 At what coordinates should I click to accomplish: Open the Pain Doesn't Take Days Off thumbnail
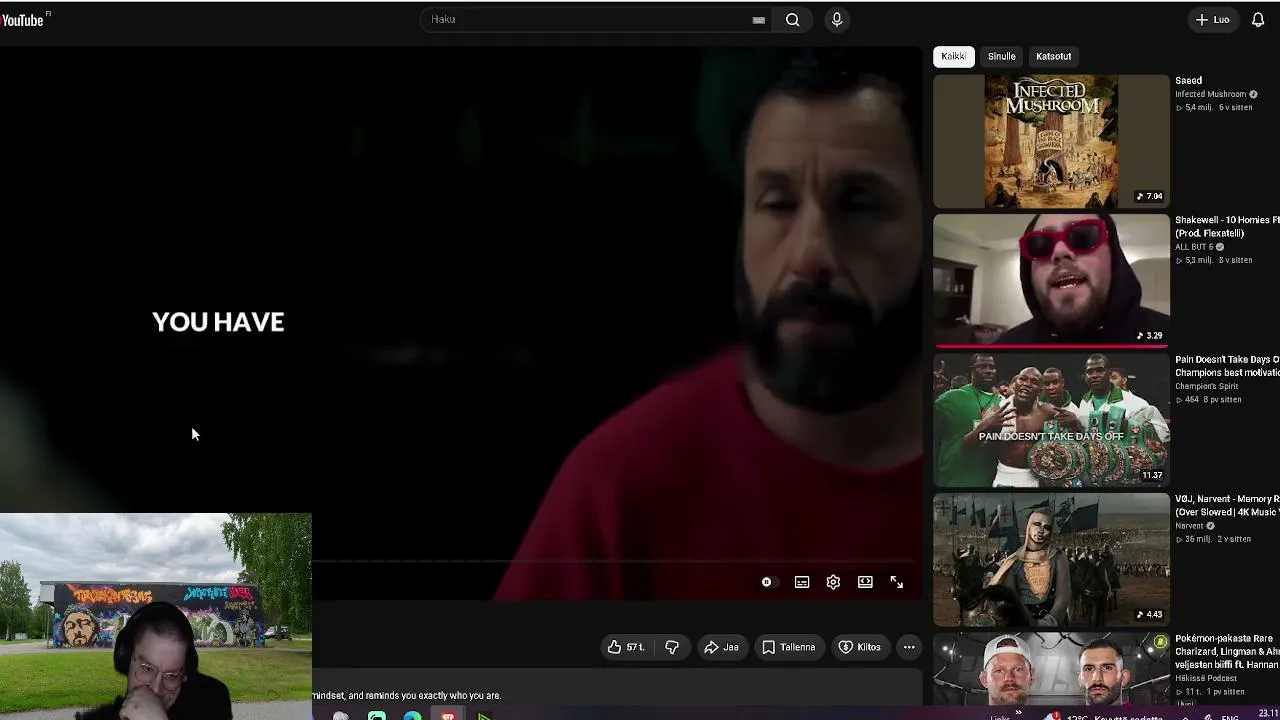[x=1051, y=420]
